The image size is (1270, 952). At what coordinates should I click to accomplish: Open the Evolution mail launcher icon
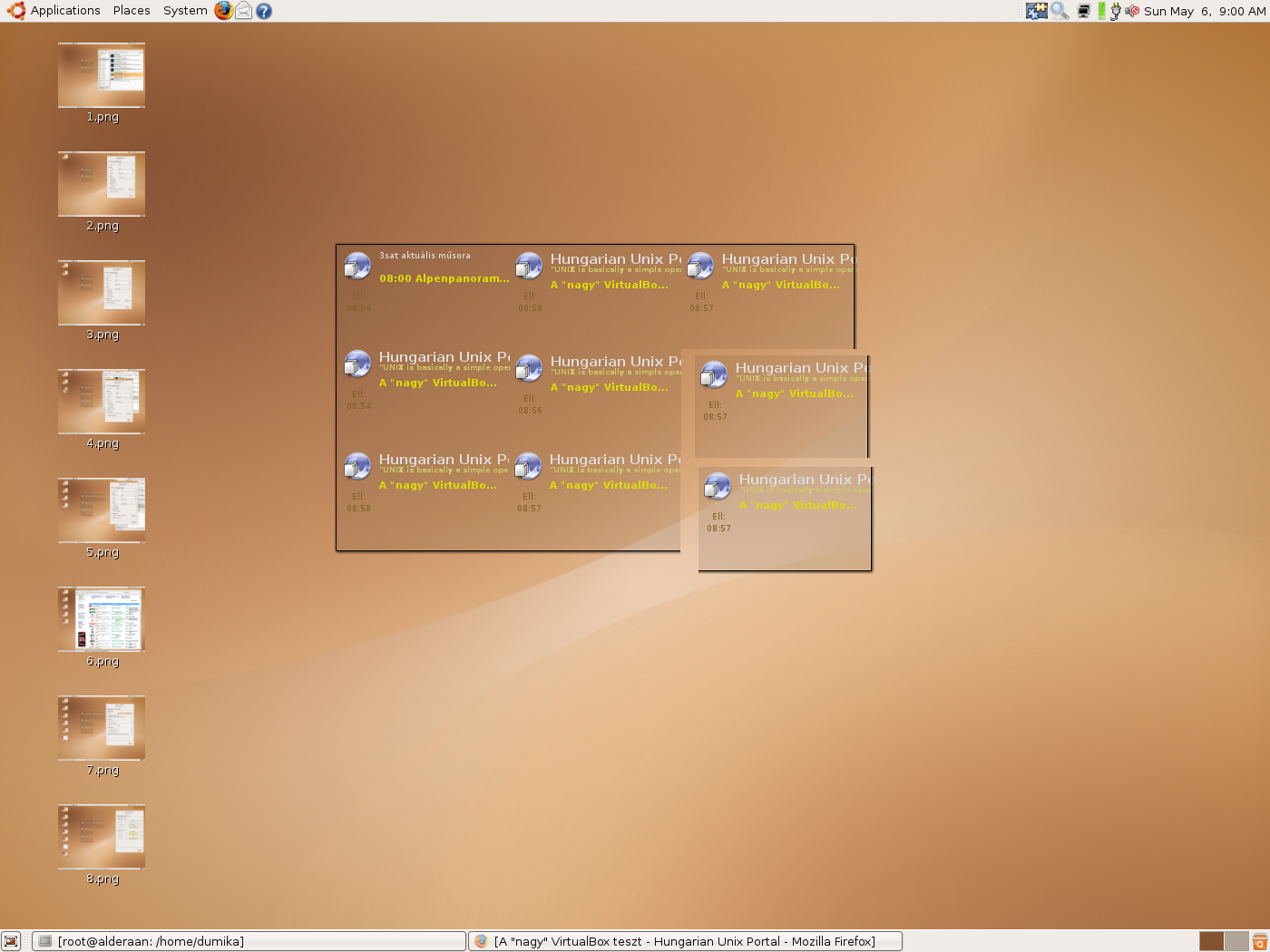click(243, 11)
